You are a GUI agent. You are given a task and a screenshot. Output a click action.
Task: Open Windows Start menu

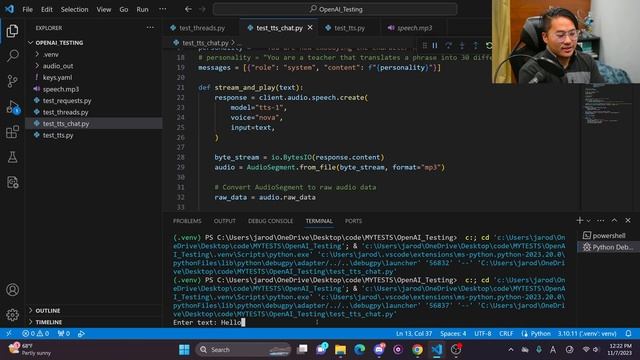(184, 349)
